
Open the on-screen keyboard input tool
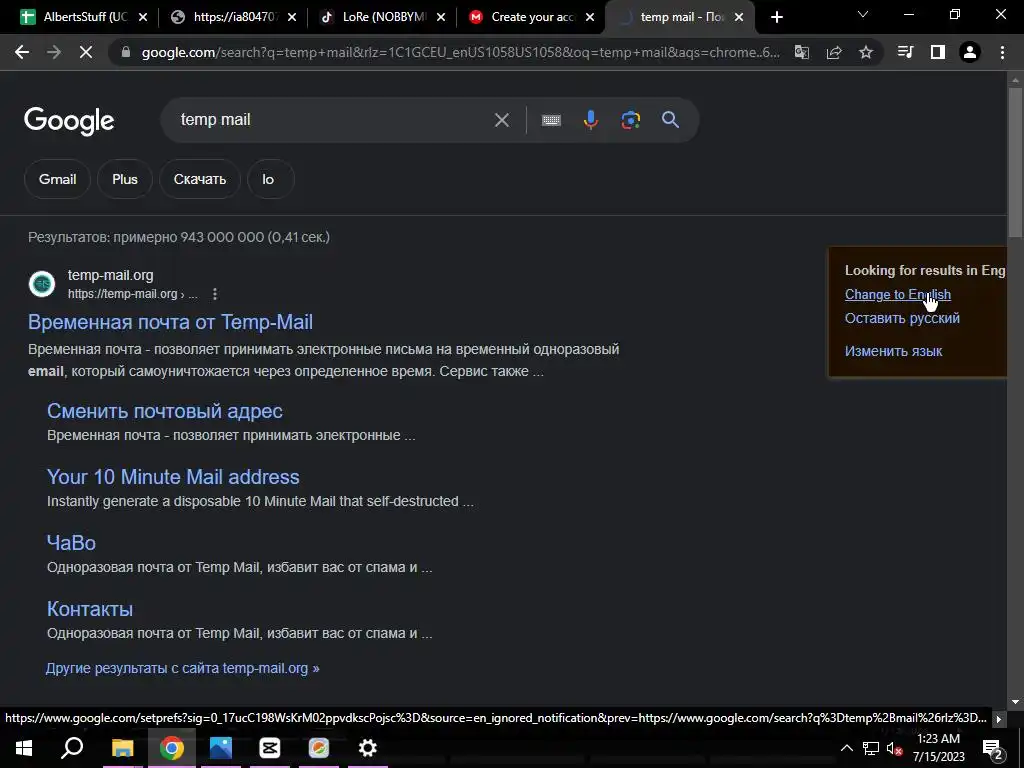(551, 120)
